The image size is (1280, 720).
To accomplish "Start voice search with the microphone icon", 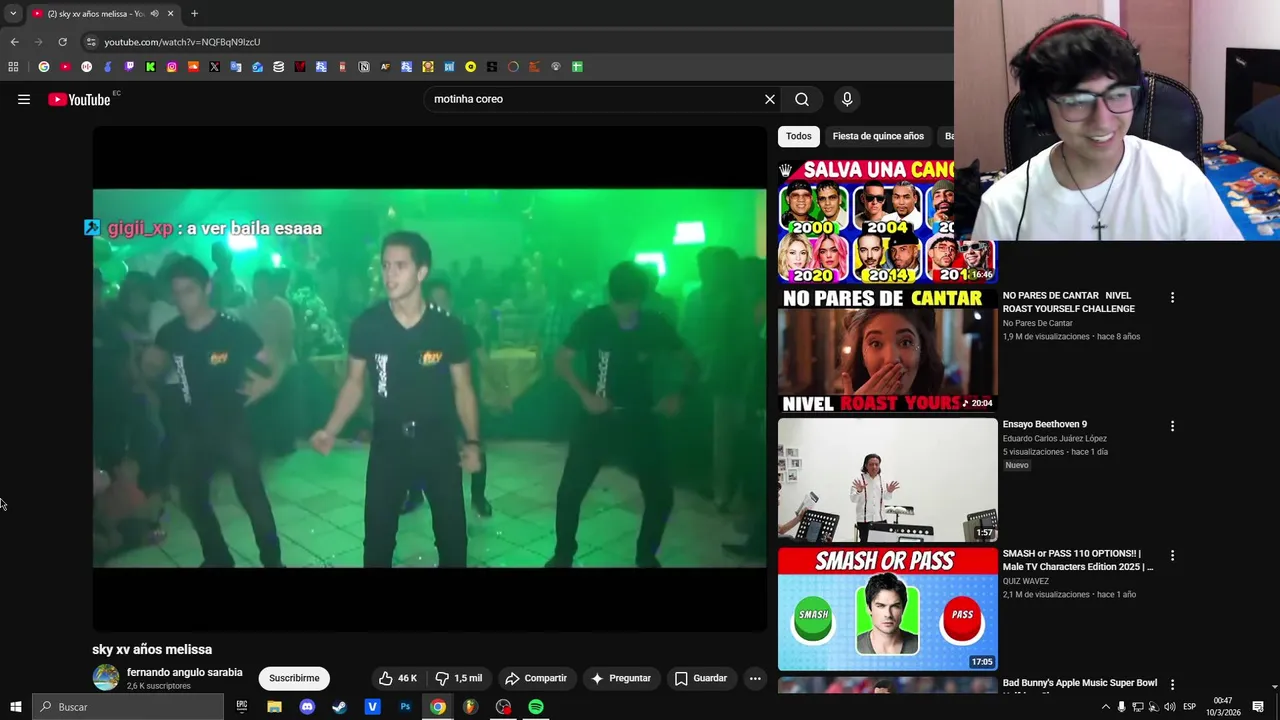I will (847, 99).
